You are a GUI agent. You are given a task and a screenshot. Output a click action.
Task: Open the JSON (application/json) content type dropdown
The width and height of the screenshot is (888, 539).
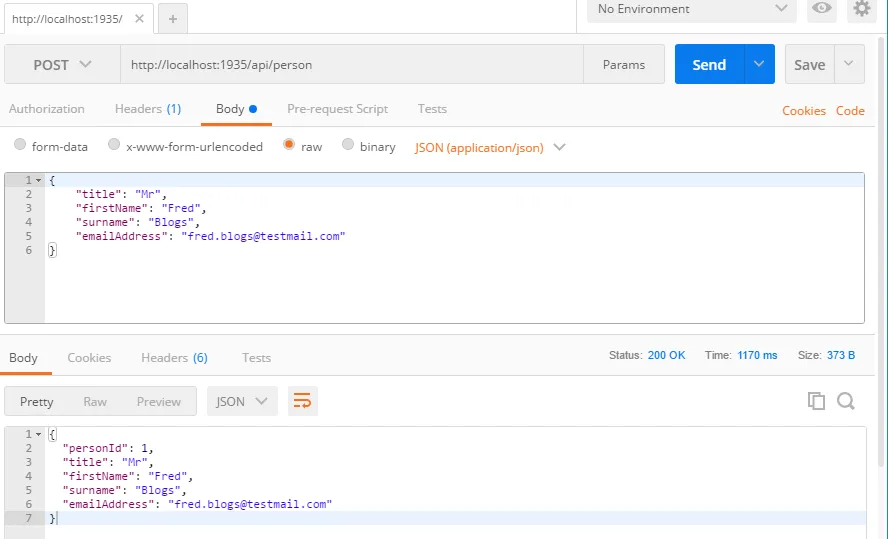pos(490,147)
